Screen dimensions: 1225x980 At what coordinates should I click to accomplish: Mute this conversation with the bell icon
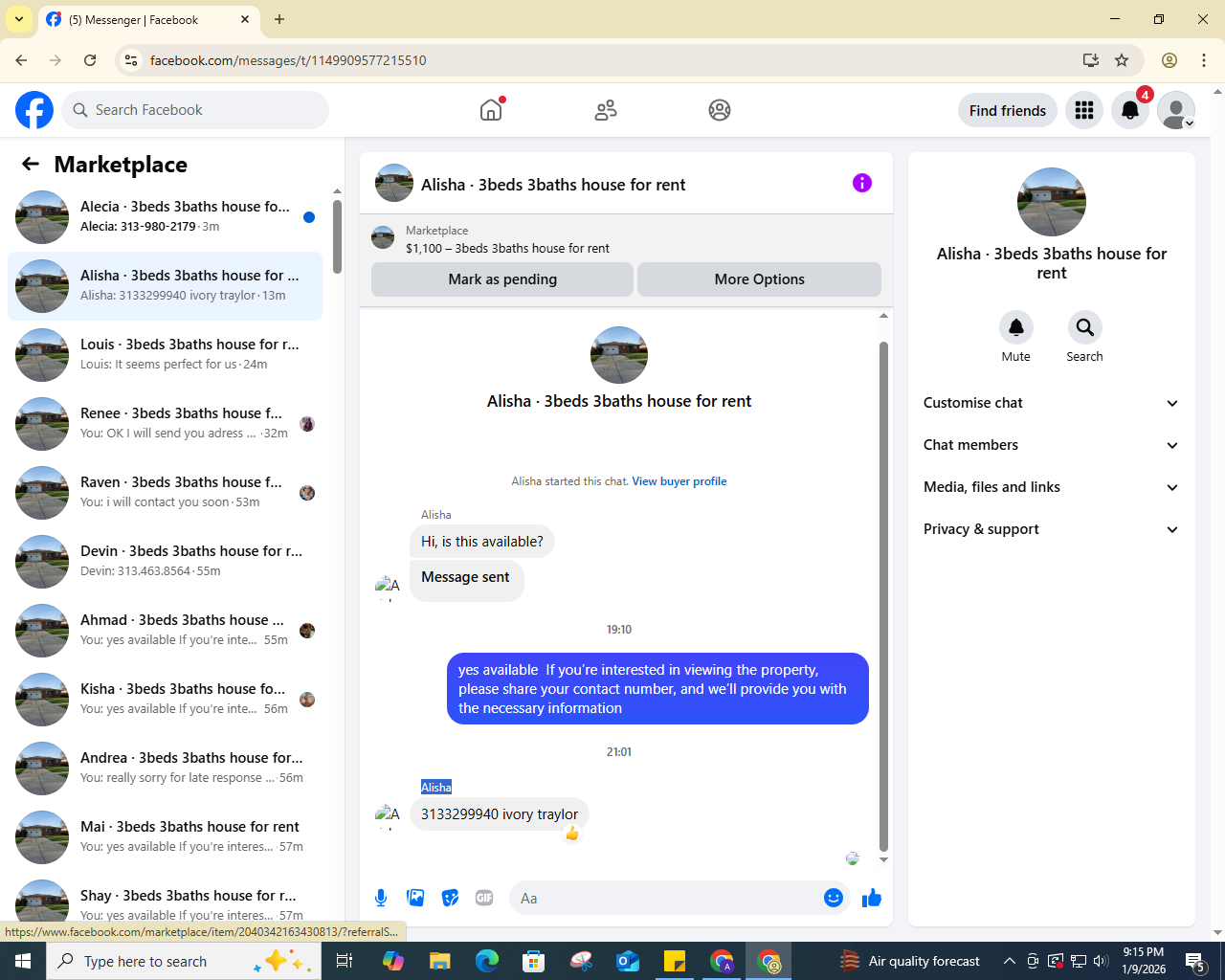pyautogui.click(x=1016, y=327)
